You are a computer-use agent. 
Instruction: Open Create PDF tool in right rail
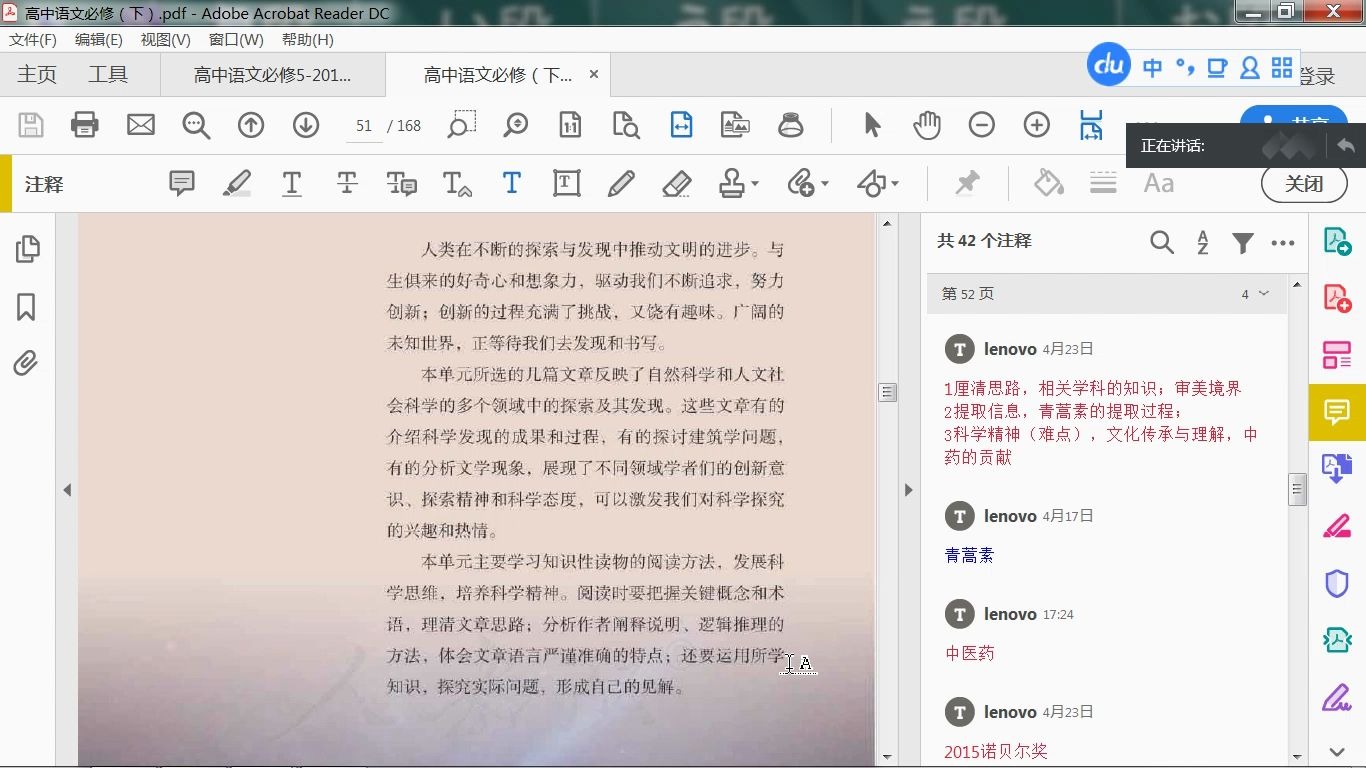click(1337, 298)
